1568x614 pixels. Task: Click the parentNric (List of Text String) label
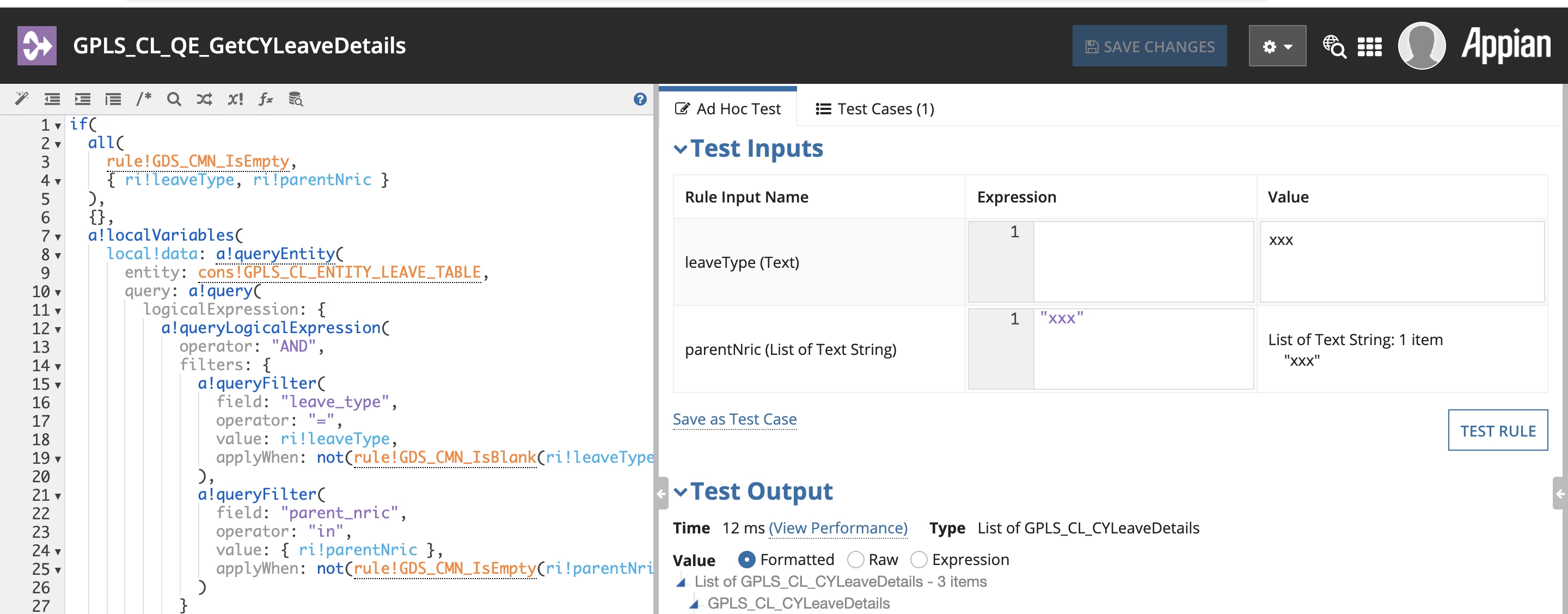point(790,349)
